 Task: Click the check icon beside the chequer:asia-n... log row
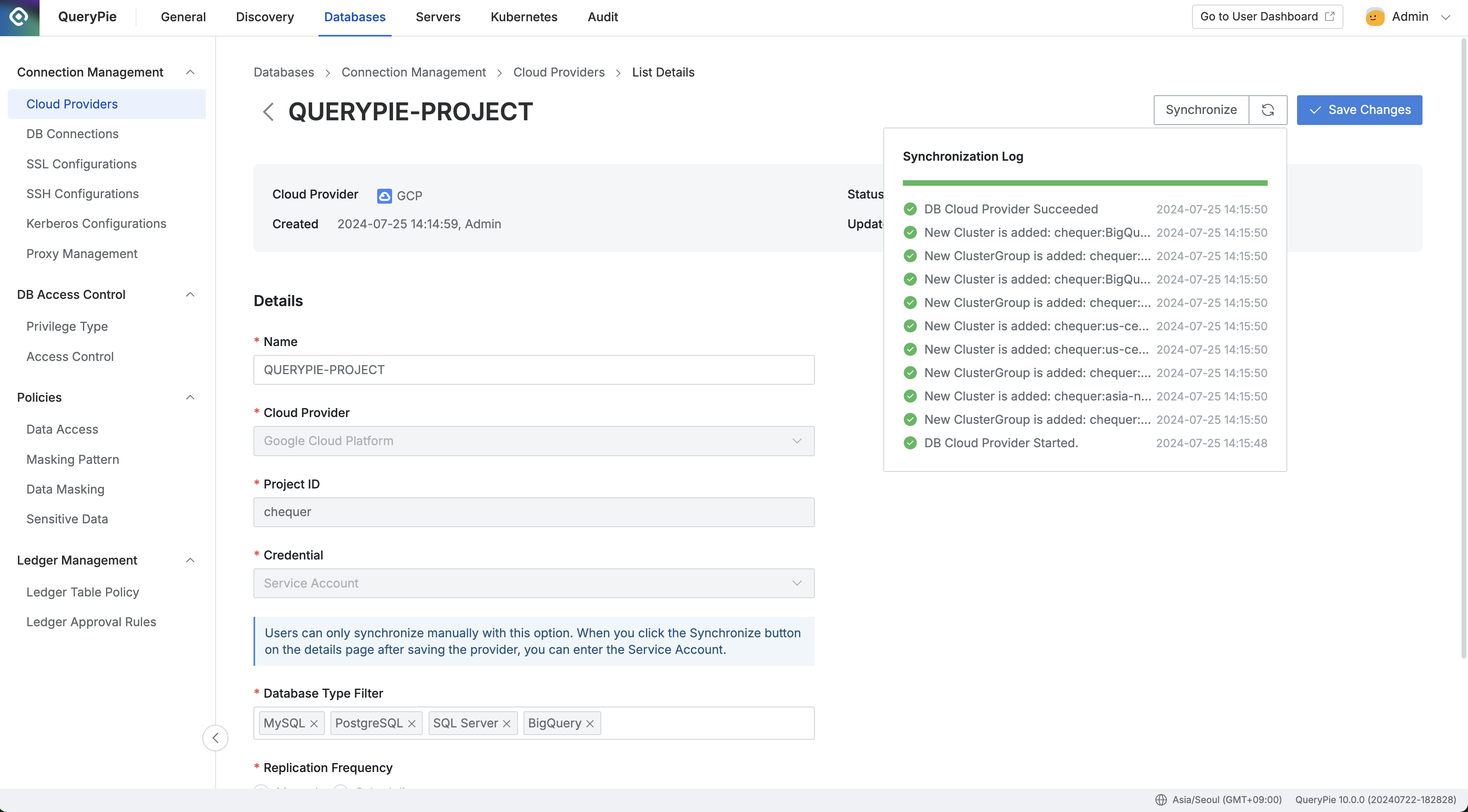point(910,396)
